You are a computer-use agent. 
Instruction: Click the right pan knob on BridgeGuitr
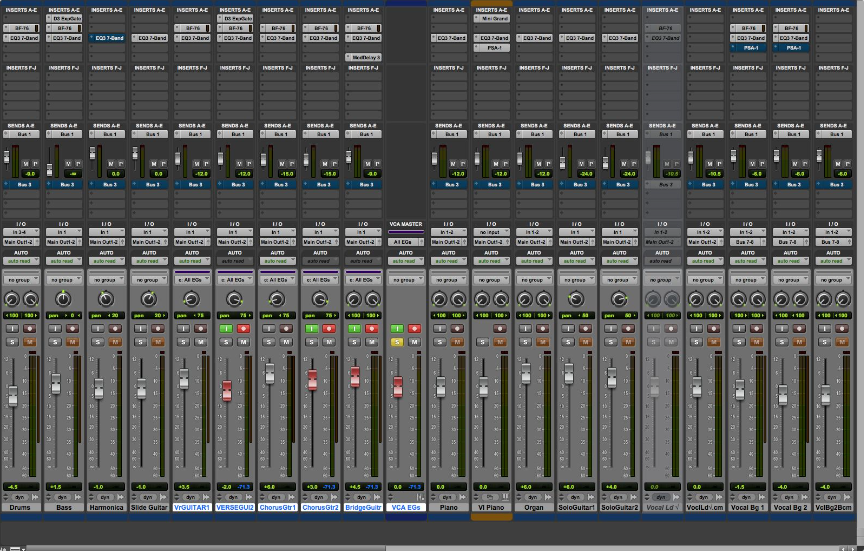pos(373,299)
